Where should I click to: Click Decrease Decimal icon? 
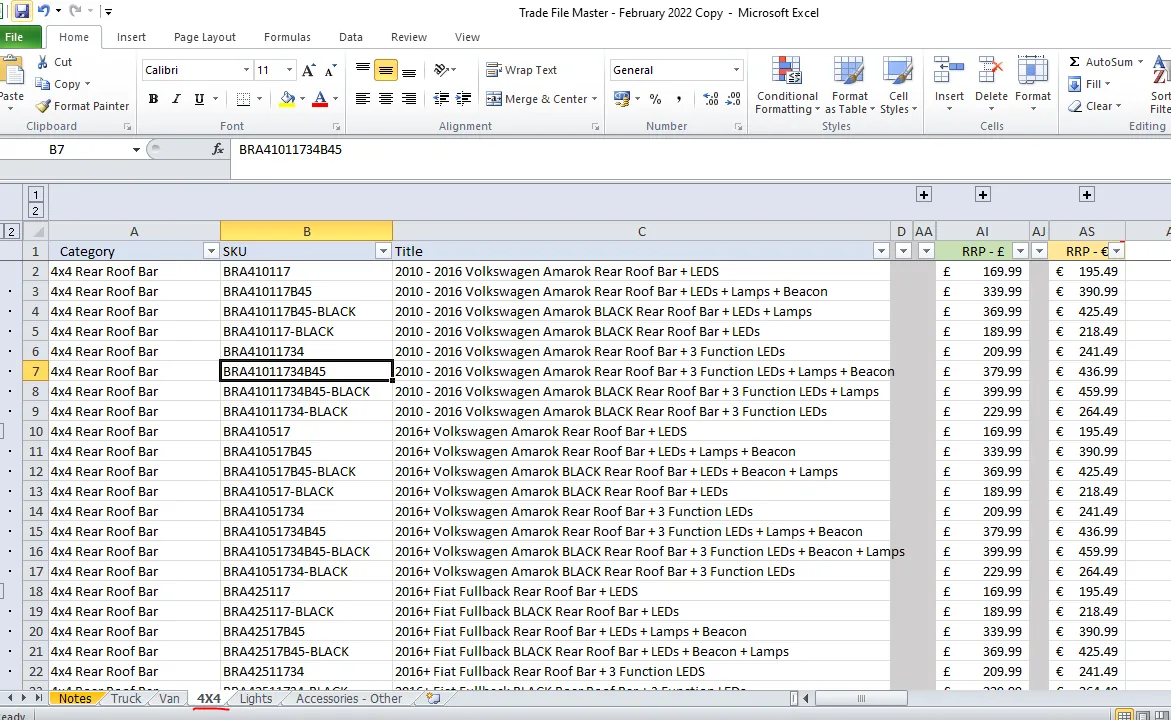733,99
